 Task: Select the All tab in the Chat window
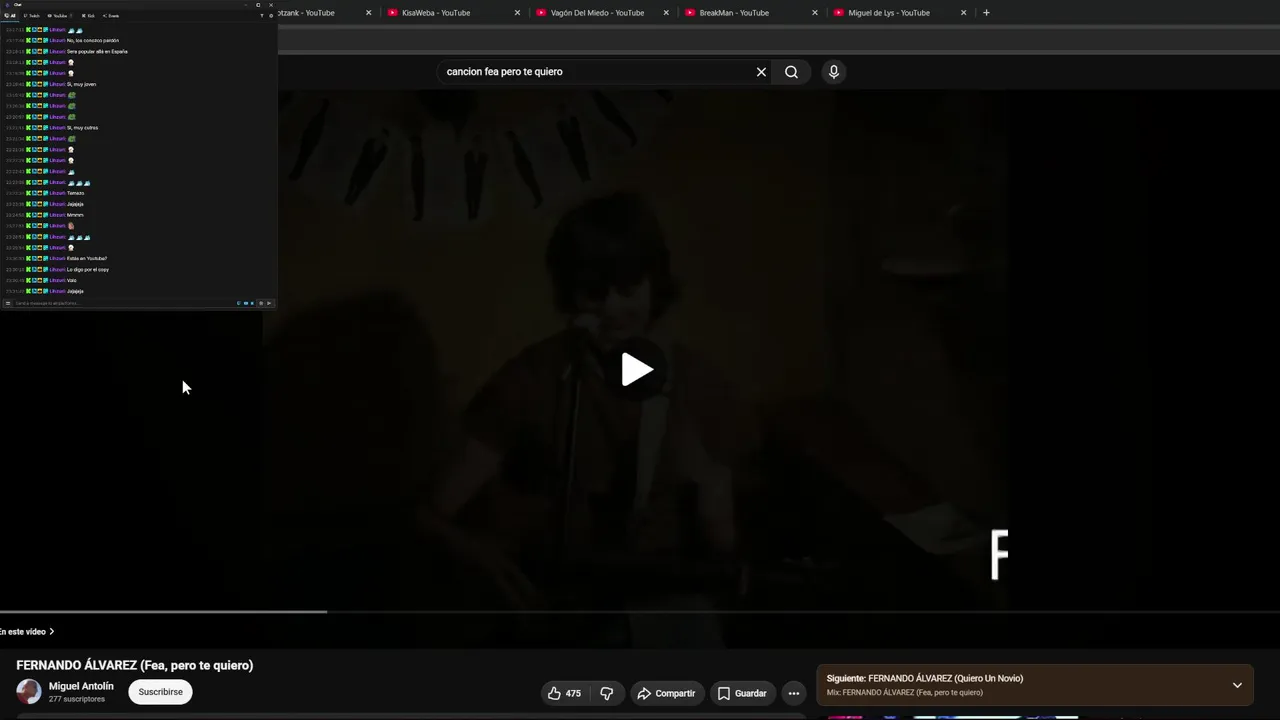10,16
